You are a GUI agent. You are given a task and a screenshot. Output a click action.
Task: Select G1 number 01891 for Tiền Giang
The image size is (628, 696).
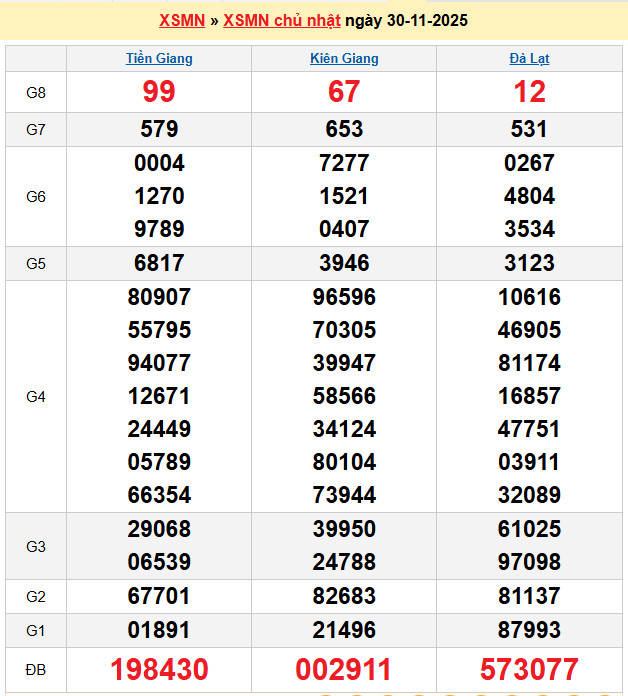[x=159, y=630]
